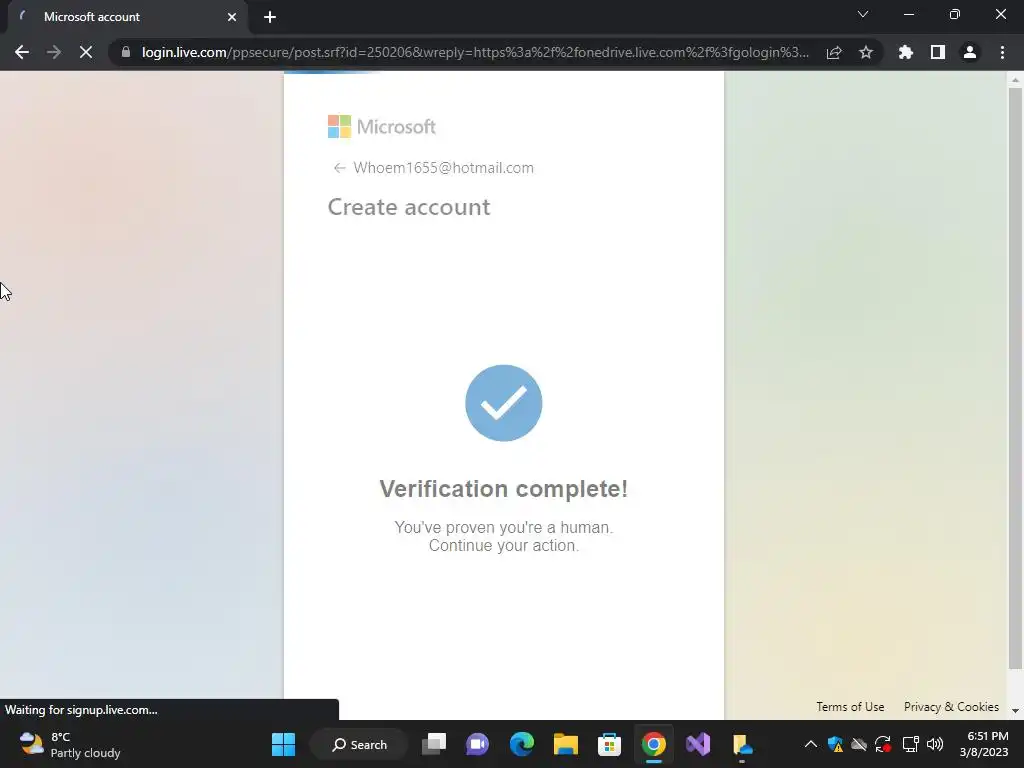Show hidden system tray icons

810,744
